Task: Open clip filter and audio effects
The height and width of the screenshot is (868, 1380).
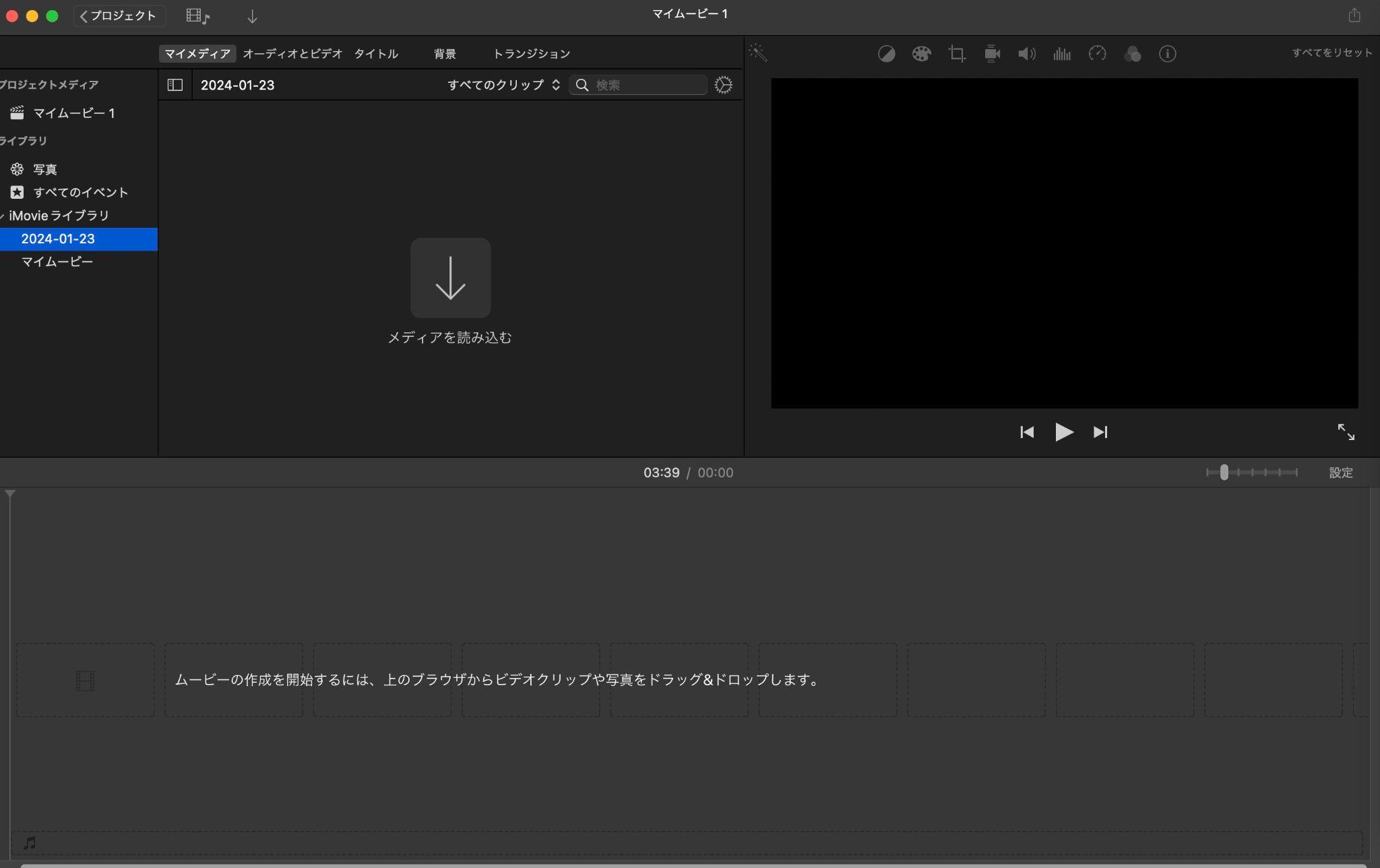Action: [x=1132, y=54]
